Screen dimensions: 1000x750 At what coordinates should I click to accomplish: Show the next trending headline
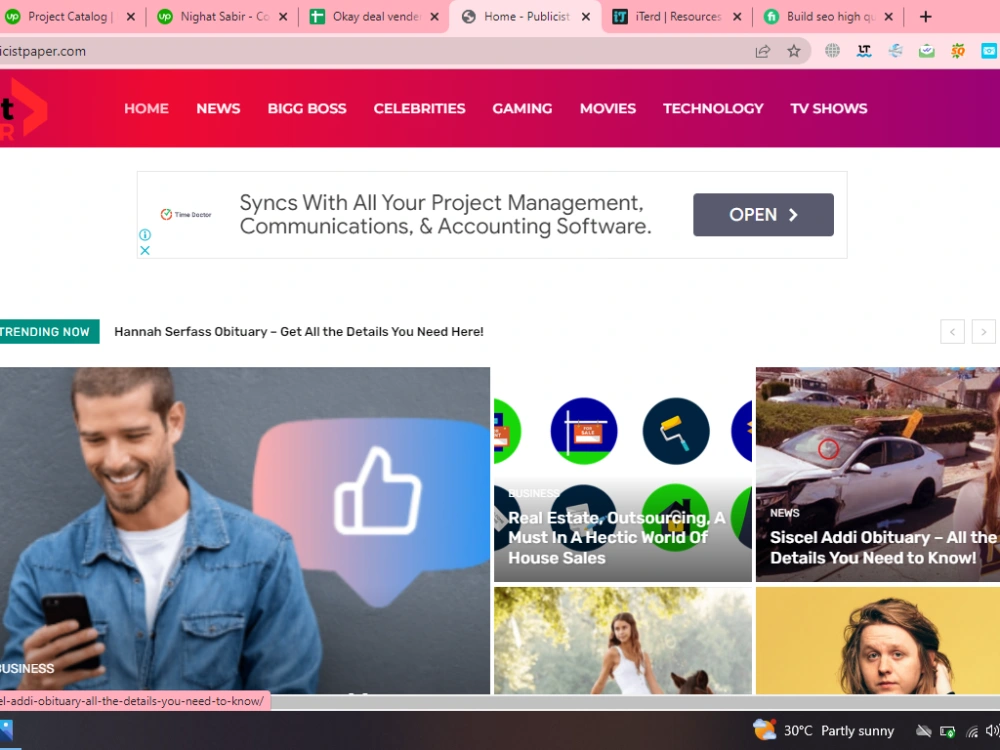pyautogui.click(x=983, y=332)
